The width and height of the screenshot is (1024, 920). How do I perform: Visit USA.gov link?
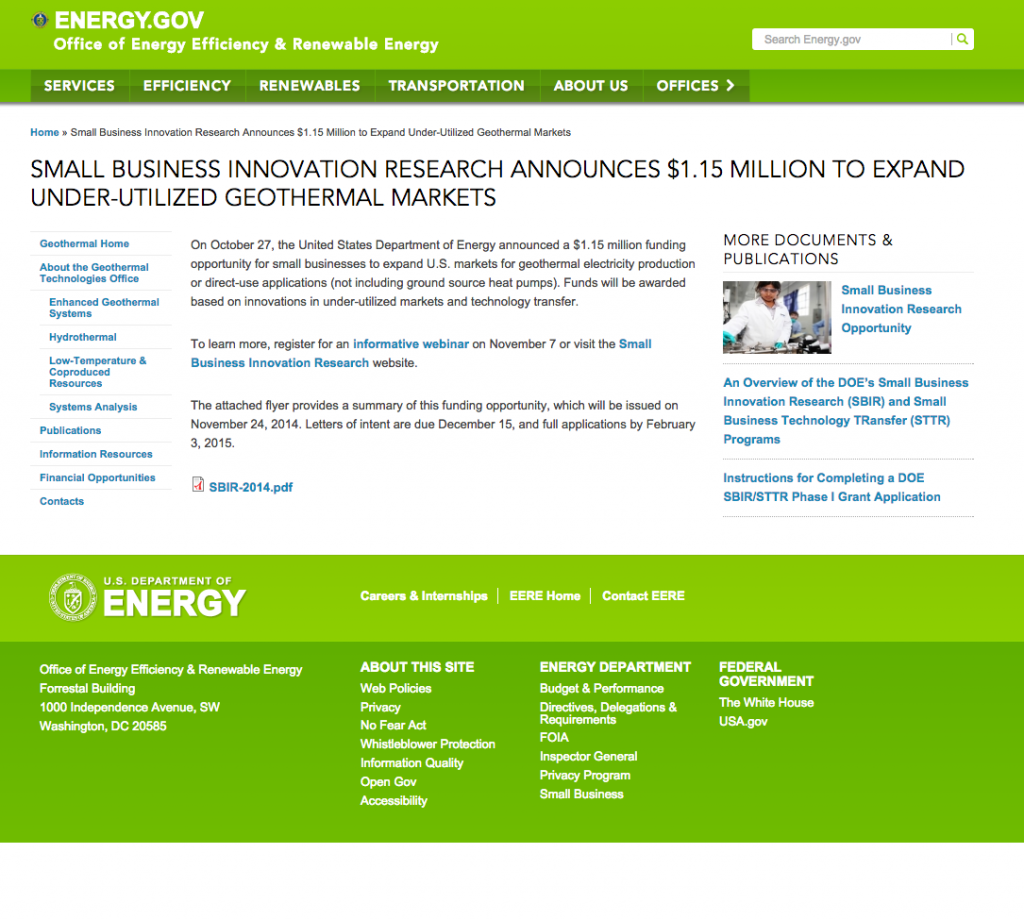(743, 722)
